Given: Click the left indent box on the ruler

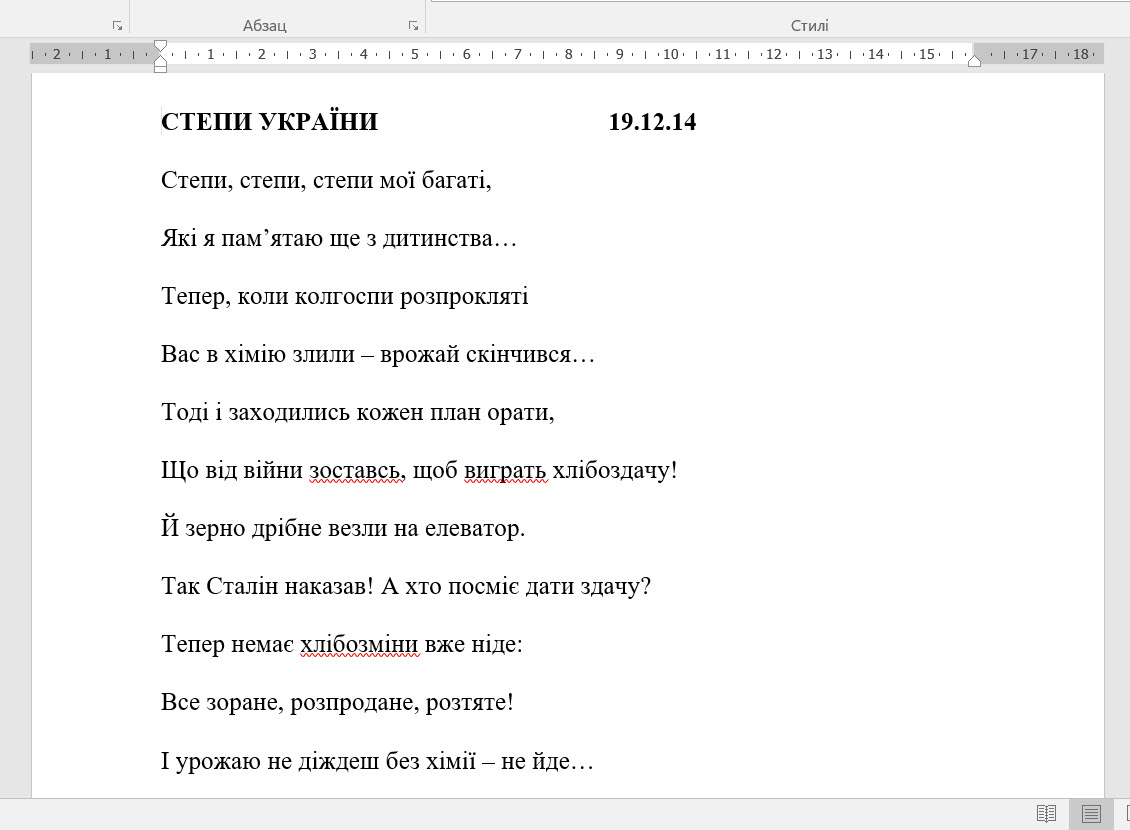Looking at the screenshot, I should click(161, 68).
